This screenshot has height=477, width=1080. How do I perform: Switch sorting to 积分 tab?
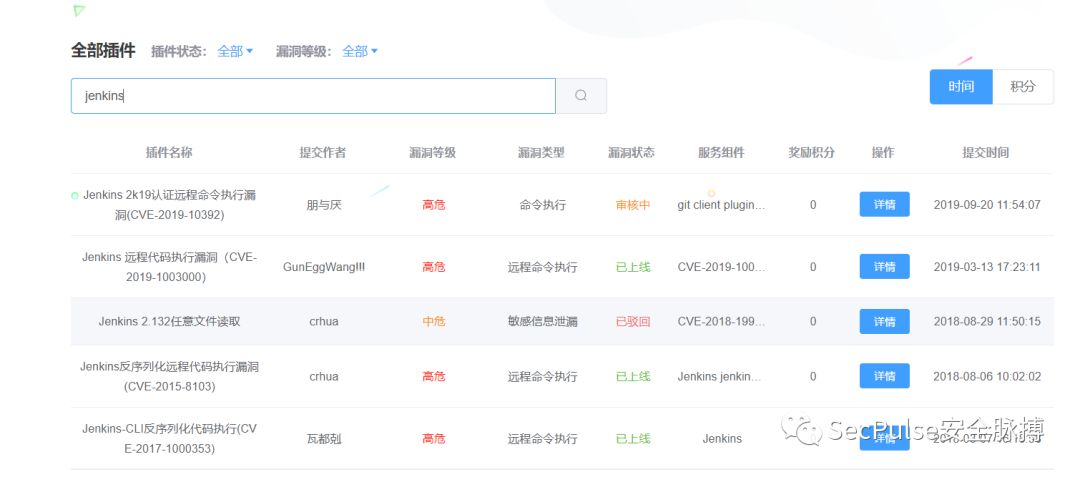pos(1023,87)
